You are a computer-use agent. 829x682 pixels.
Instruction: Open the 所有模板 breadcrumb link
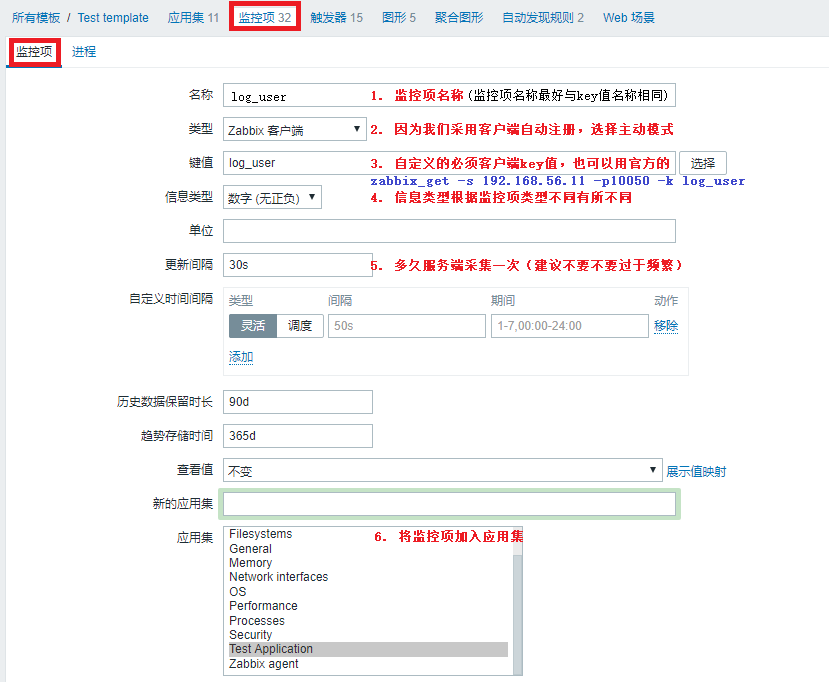tap(36, 17)
